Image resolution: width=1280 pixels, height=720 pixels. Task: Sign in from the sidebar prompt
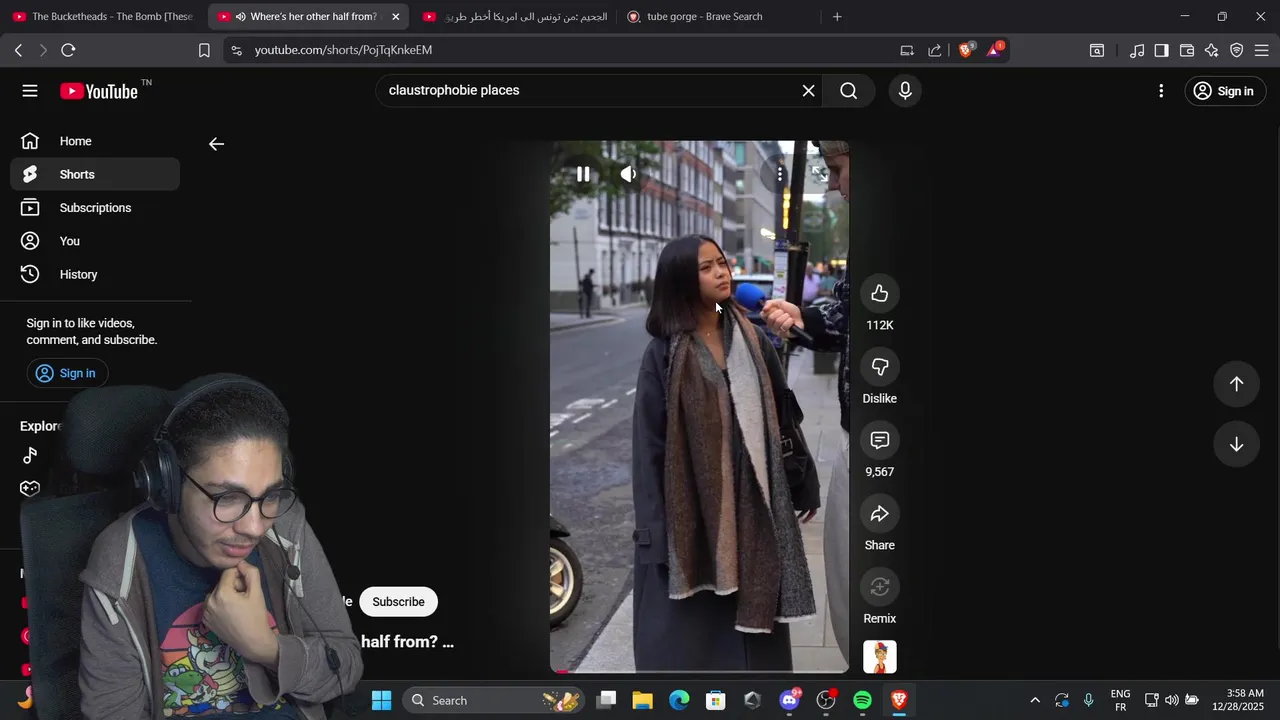(x=67, y=373)
